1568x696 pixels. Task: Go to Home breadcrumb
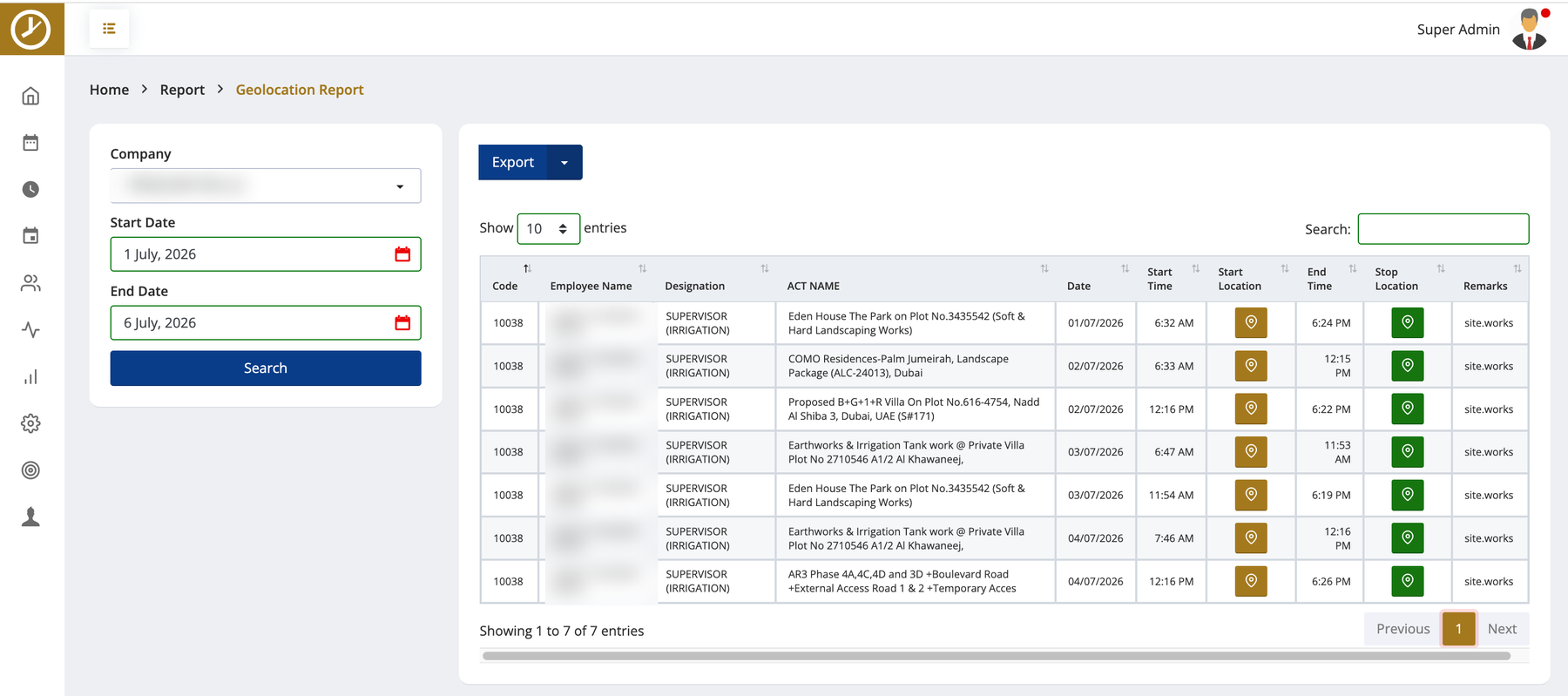(109, 90)
